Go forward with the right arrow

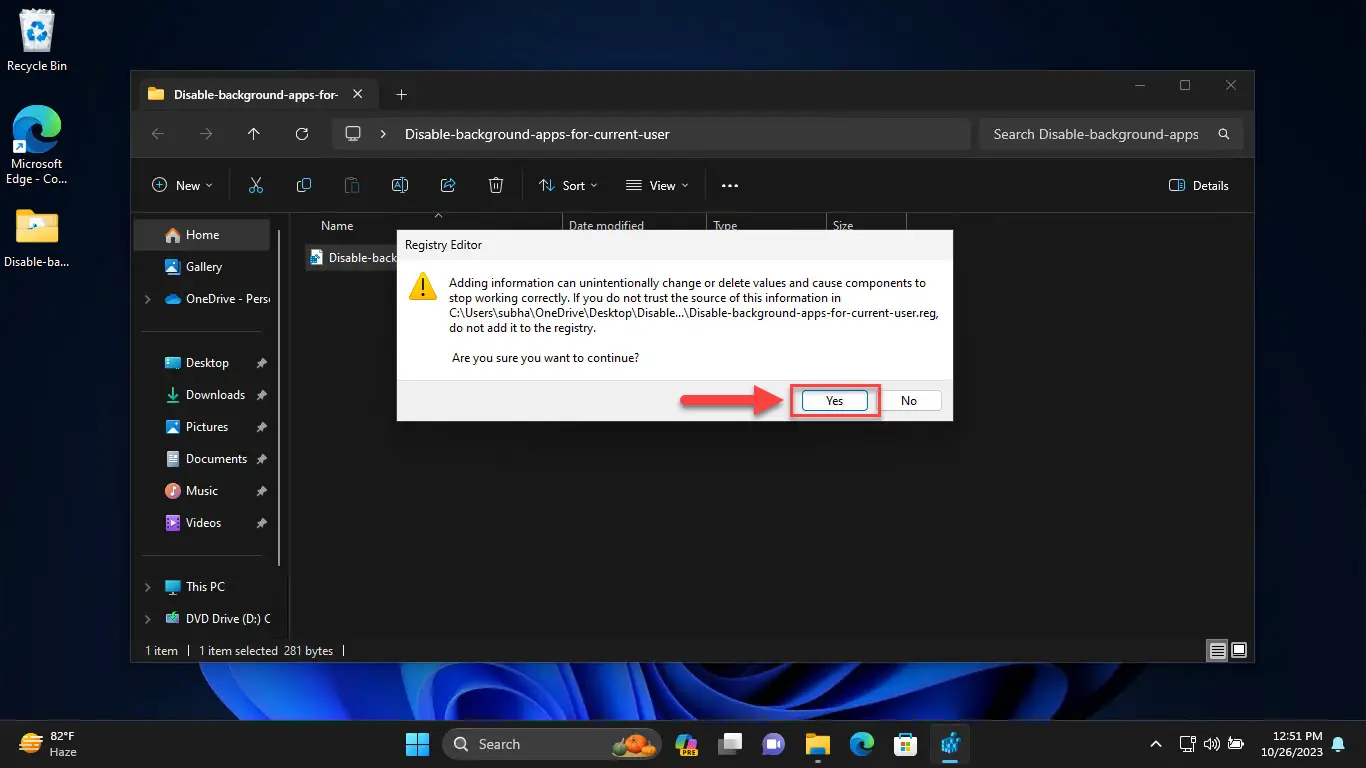tap(206, 134)
